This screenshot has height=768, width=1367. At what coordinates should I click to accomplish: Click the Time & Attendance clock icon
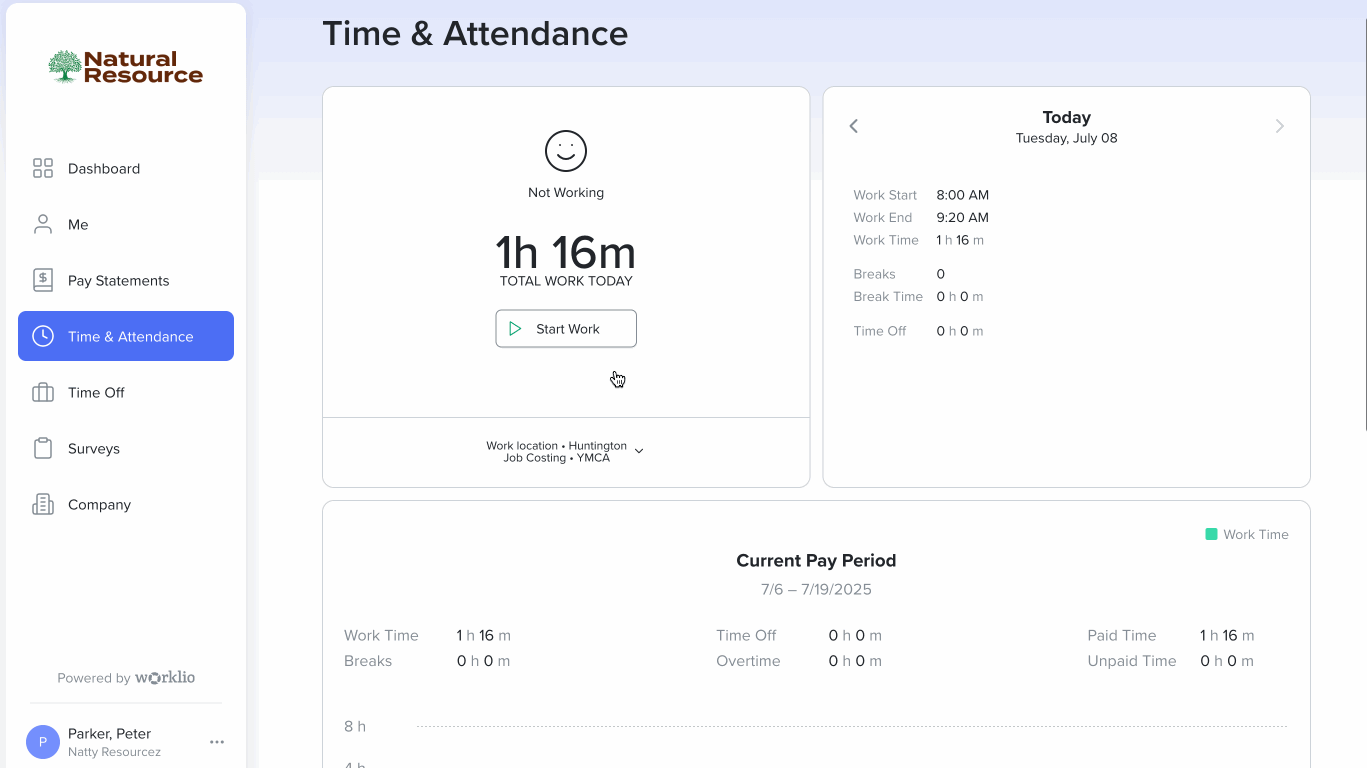[x=43, y=336]
